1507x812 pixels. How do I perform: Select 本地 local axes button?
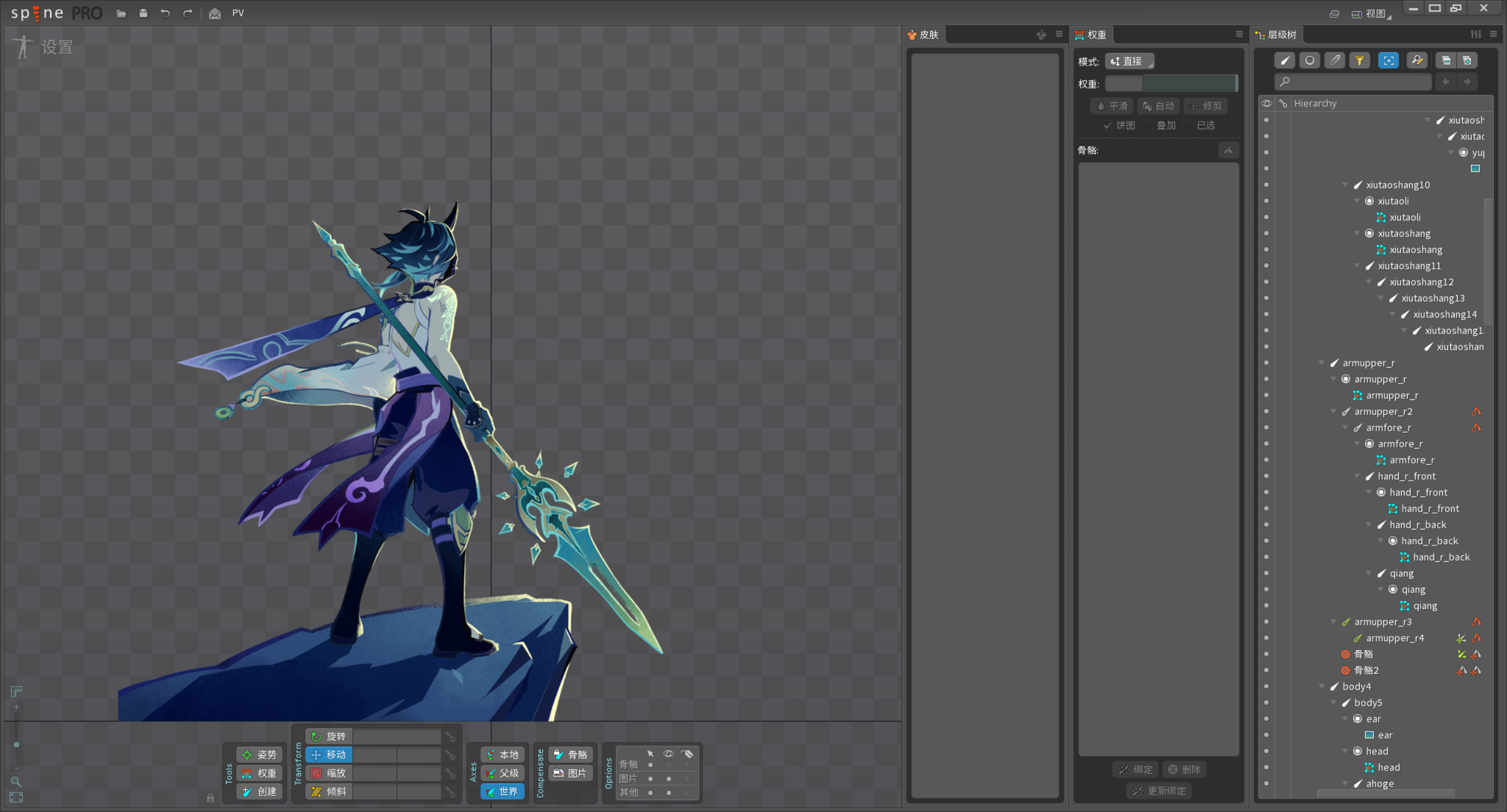tap(503, 754)
